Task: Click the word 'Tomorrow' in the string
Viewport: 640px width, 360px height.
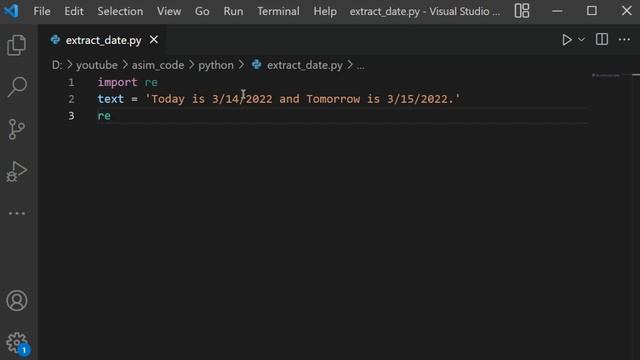Action: (333, 99)
